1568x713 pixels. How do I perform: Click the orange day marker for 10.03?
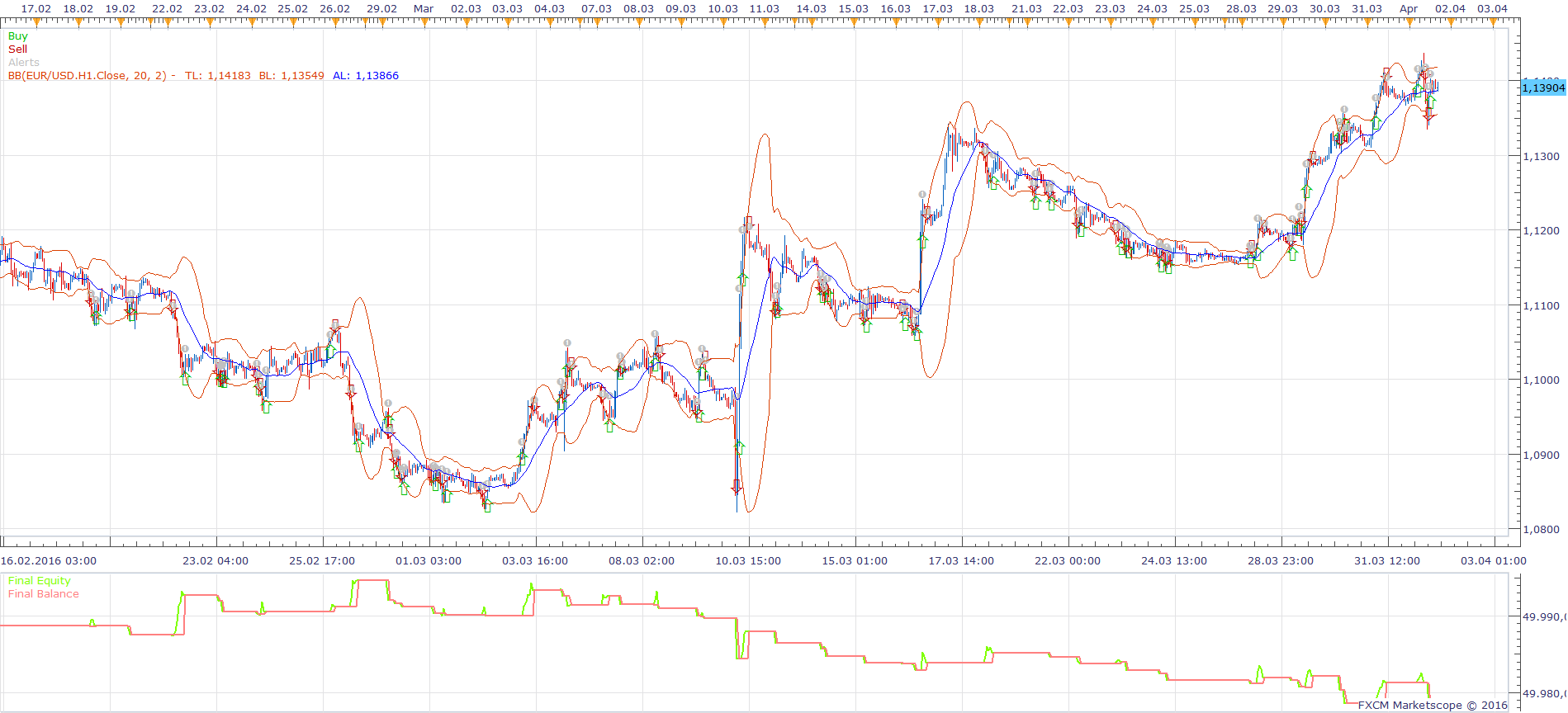point(723,23)
